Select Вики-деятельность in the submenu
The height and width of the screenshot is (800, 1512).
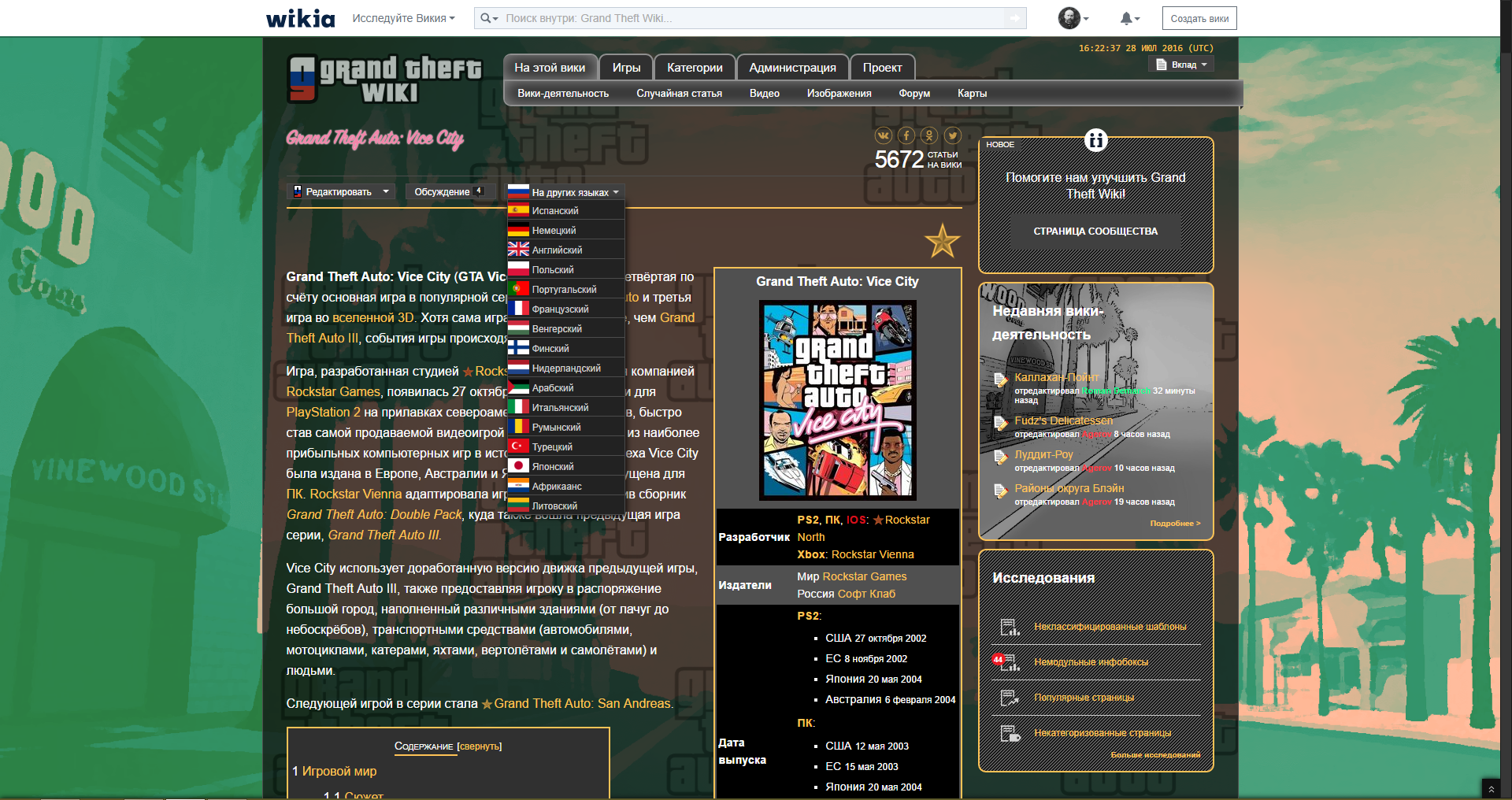tap(563, 93)
